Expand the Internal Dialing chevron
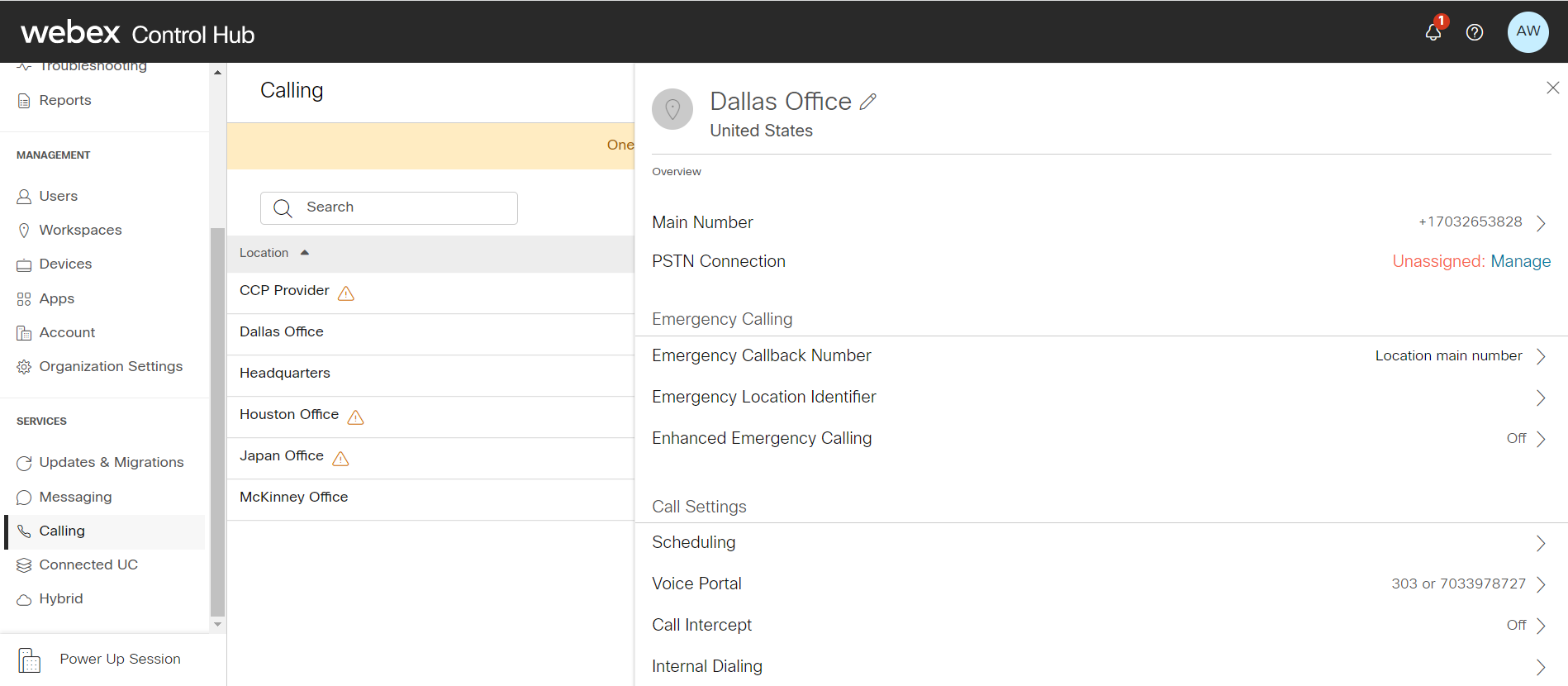The height and width of the screenshot is (686, 1568). click(x=1541, y=667)
